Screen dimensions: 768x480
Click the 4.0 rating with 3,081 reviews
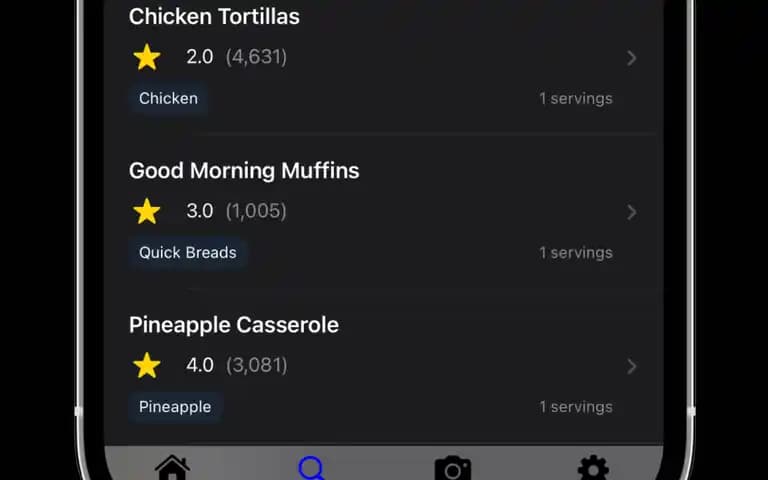click(x=236, y=366)
